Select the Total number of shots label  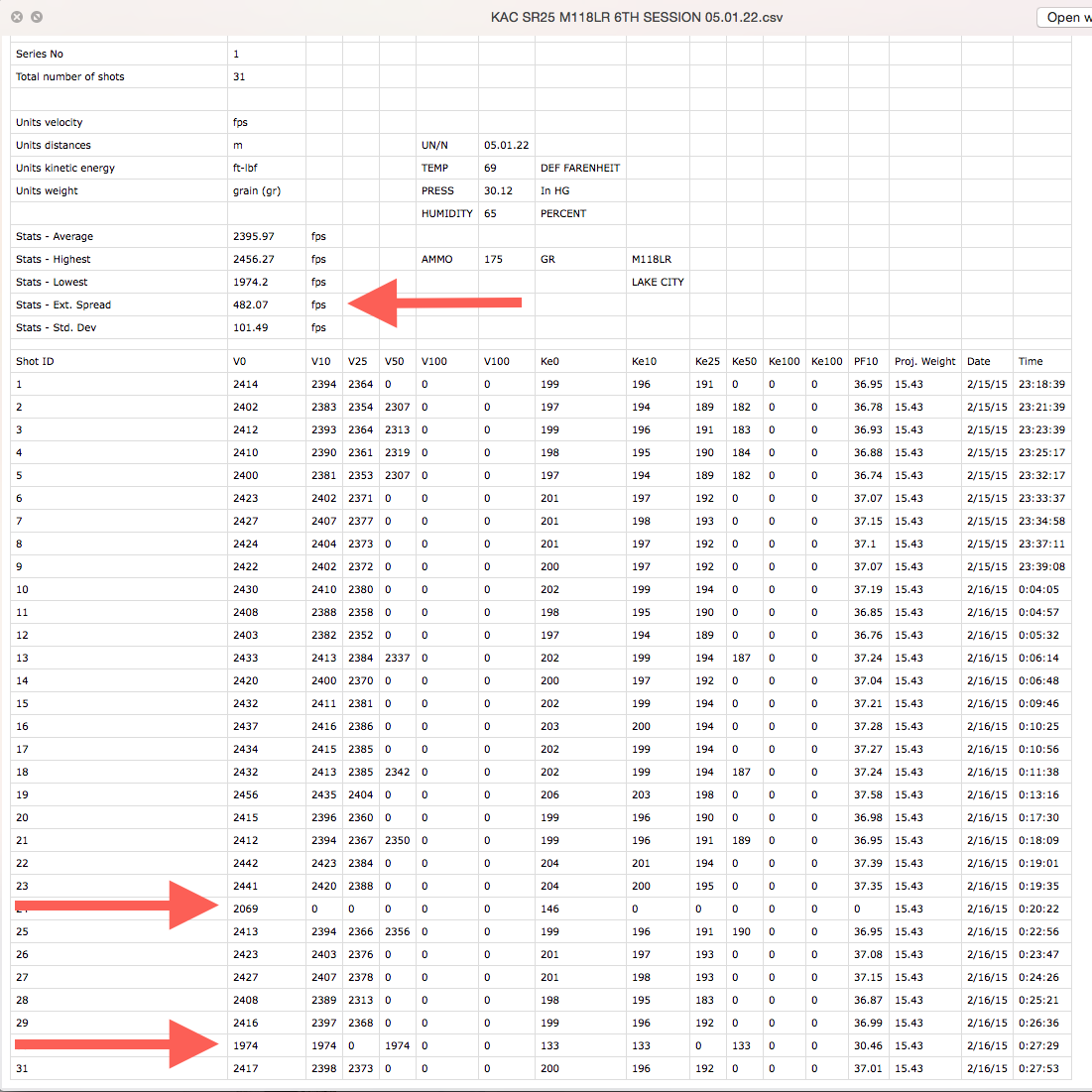(x=70, y=76)
